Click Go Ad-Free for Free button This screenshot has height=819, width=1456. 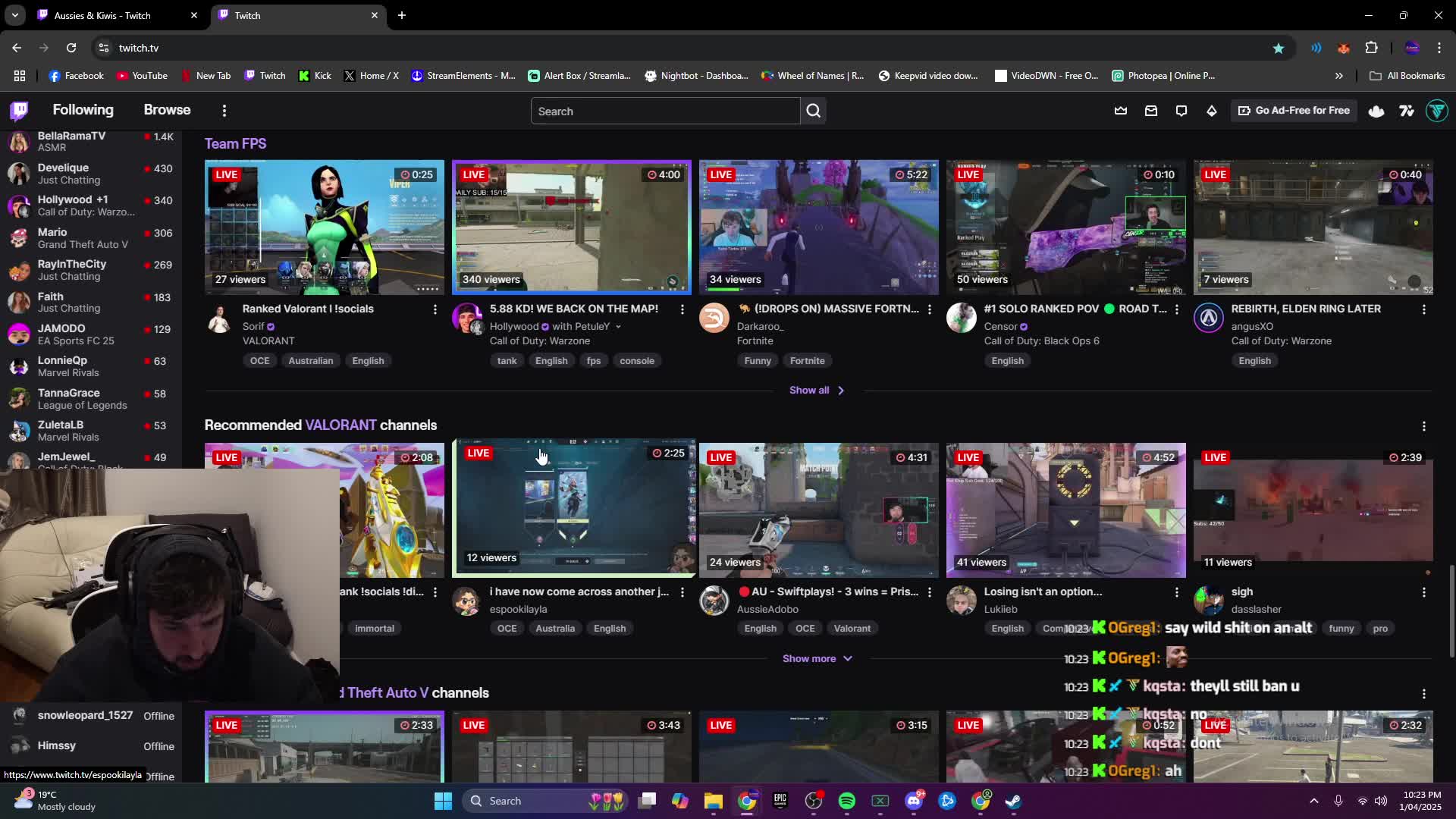1294,111
